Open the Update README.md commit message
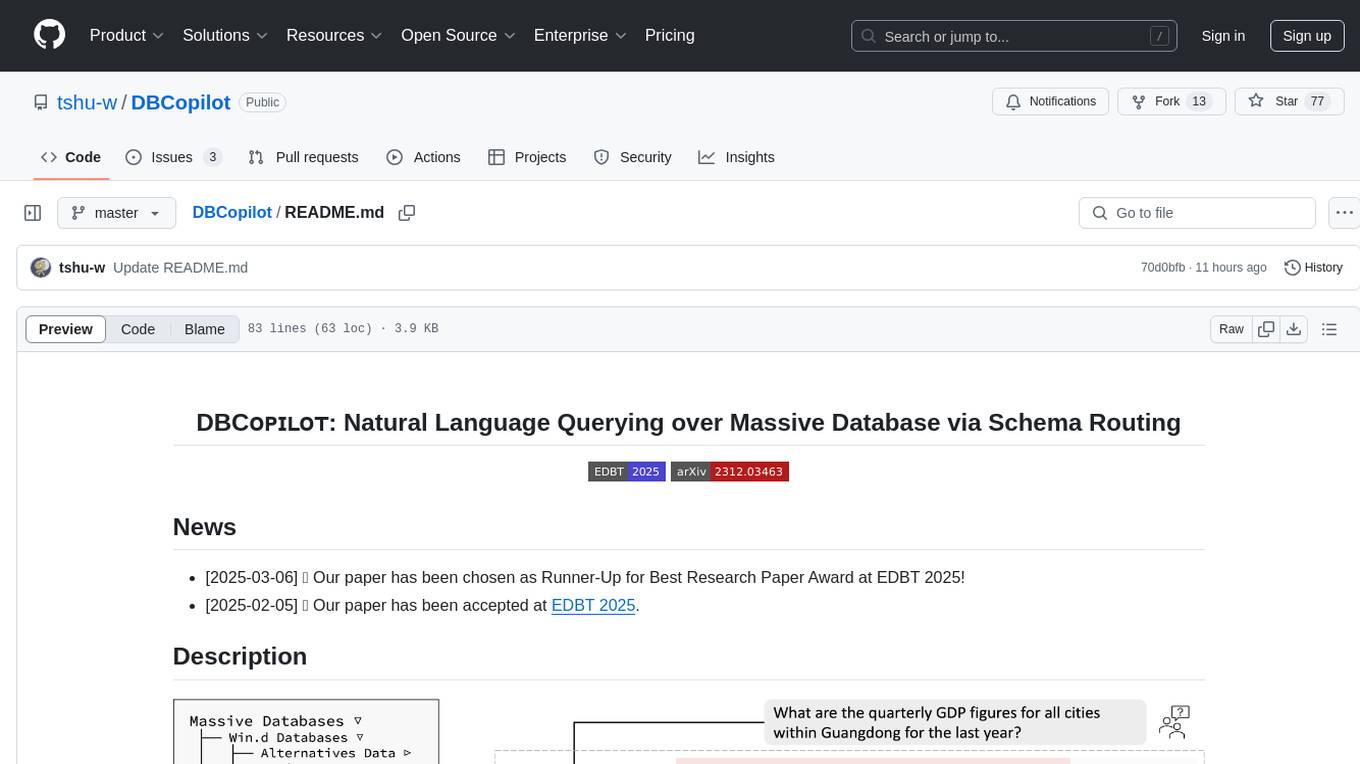Viewport: 1360px width, 764px height. [180, 268]
